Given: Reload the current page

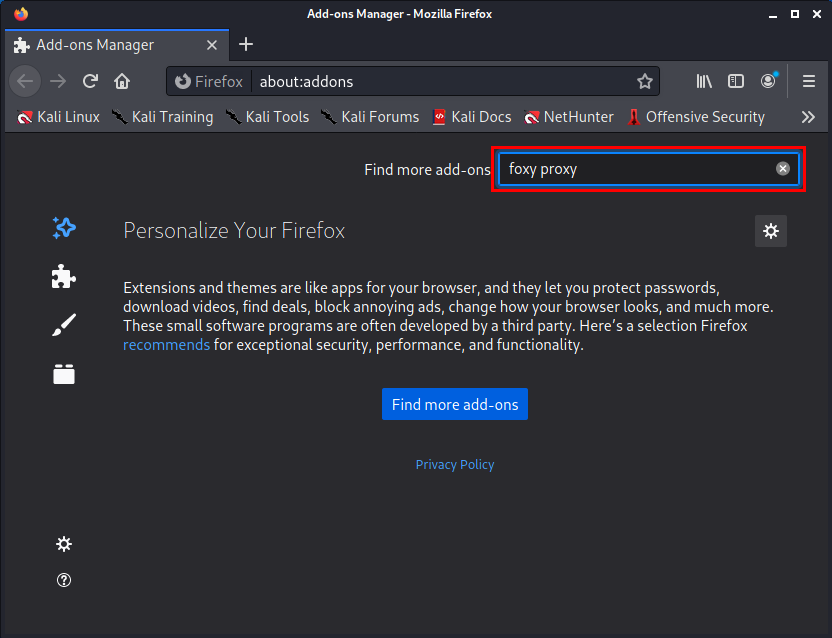Looking at the screenshot, I should coord(90,81).
